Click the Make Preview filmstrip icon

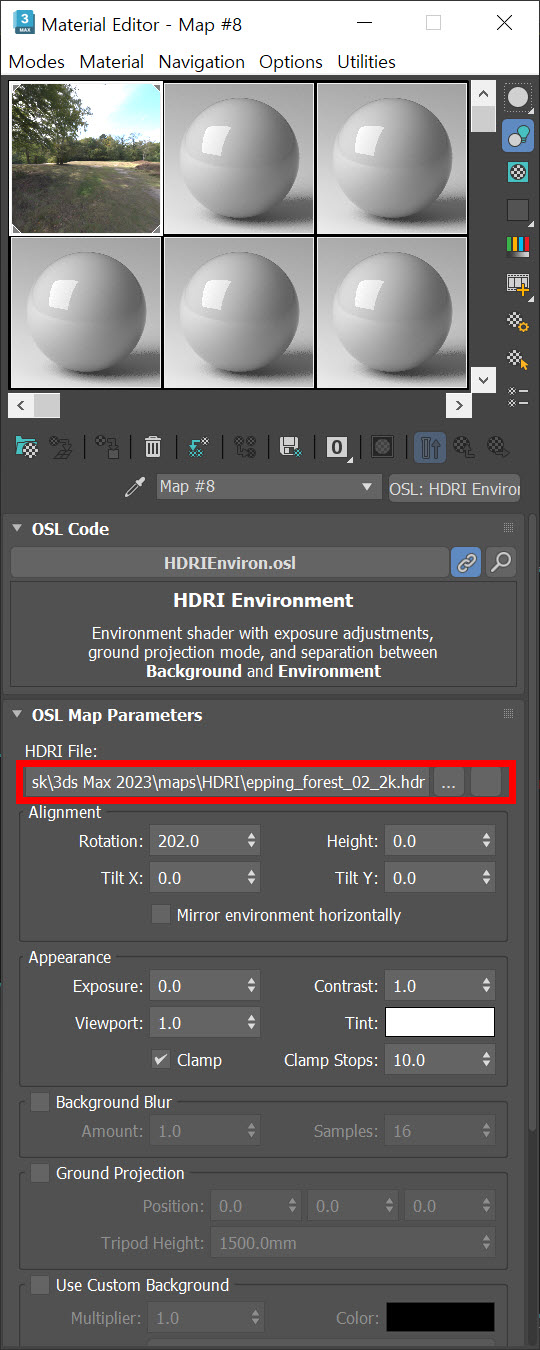(x=518, y=284)
